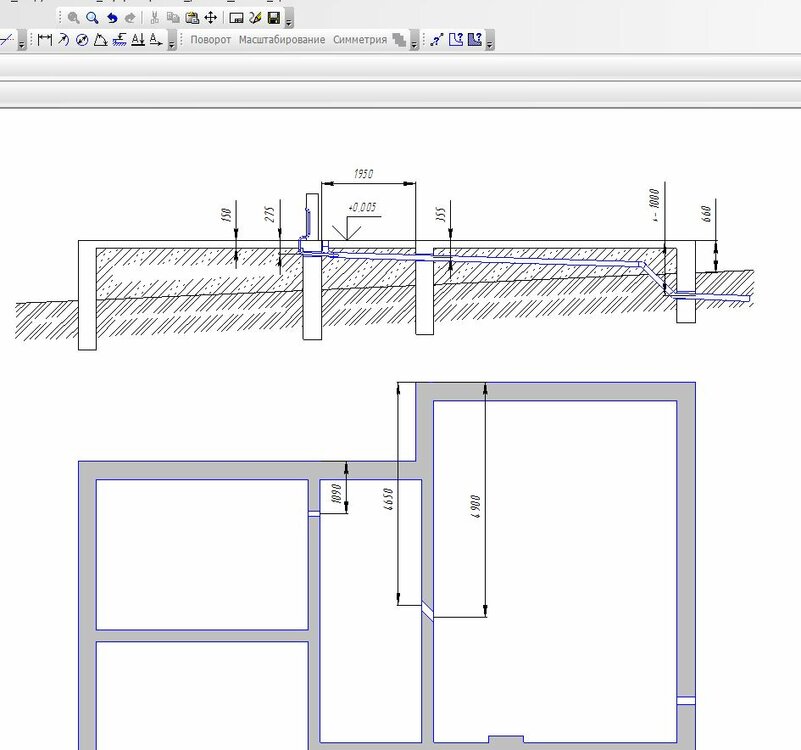Screen dimensions: 801x750
Task: Select the radial dimension tool
Action: tap(63, 40)
